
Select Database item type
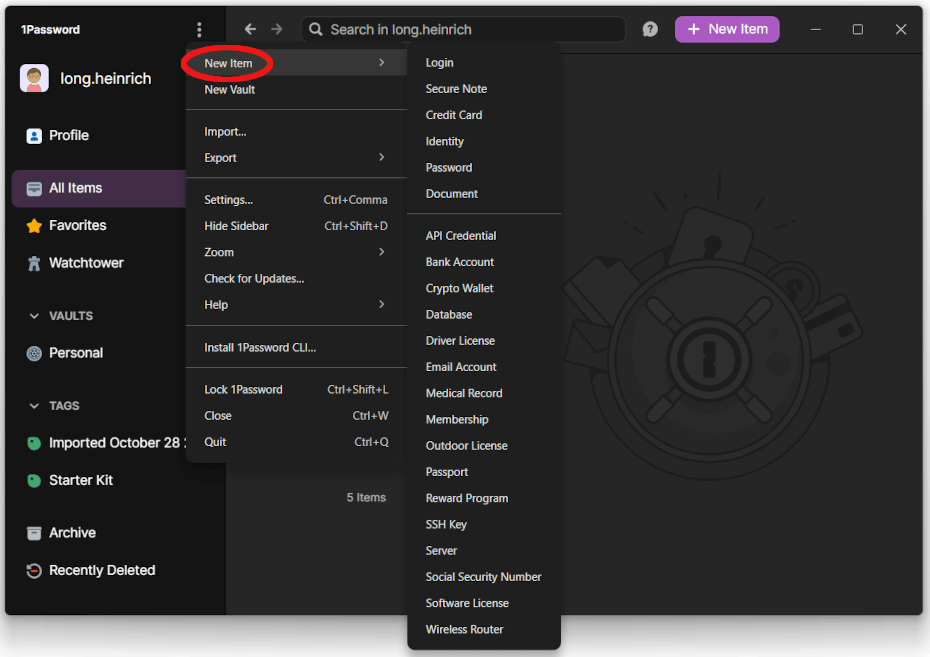click(x=484, y=315)
